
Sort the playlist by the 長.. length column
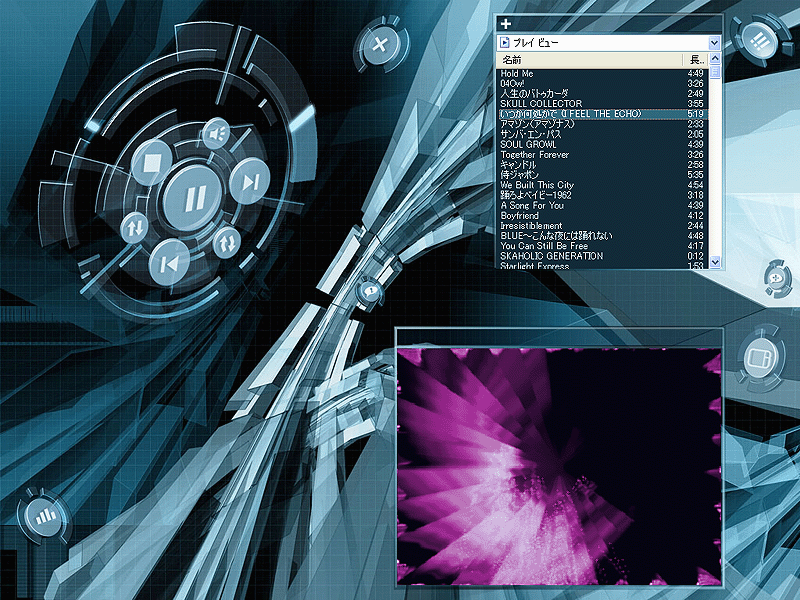pyautogui.click(x=696, y=60)
